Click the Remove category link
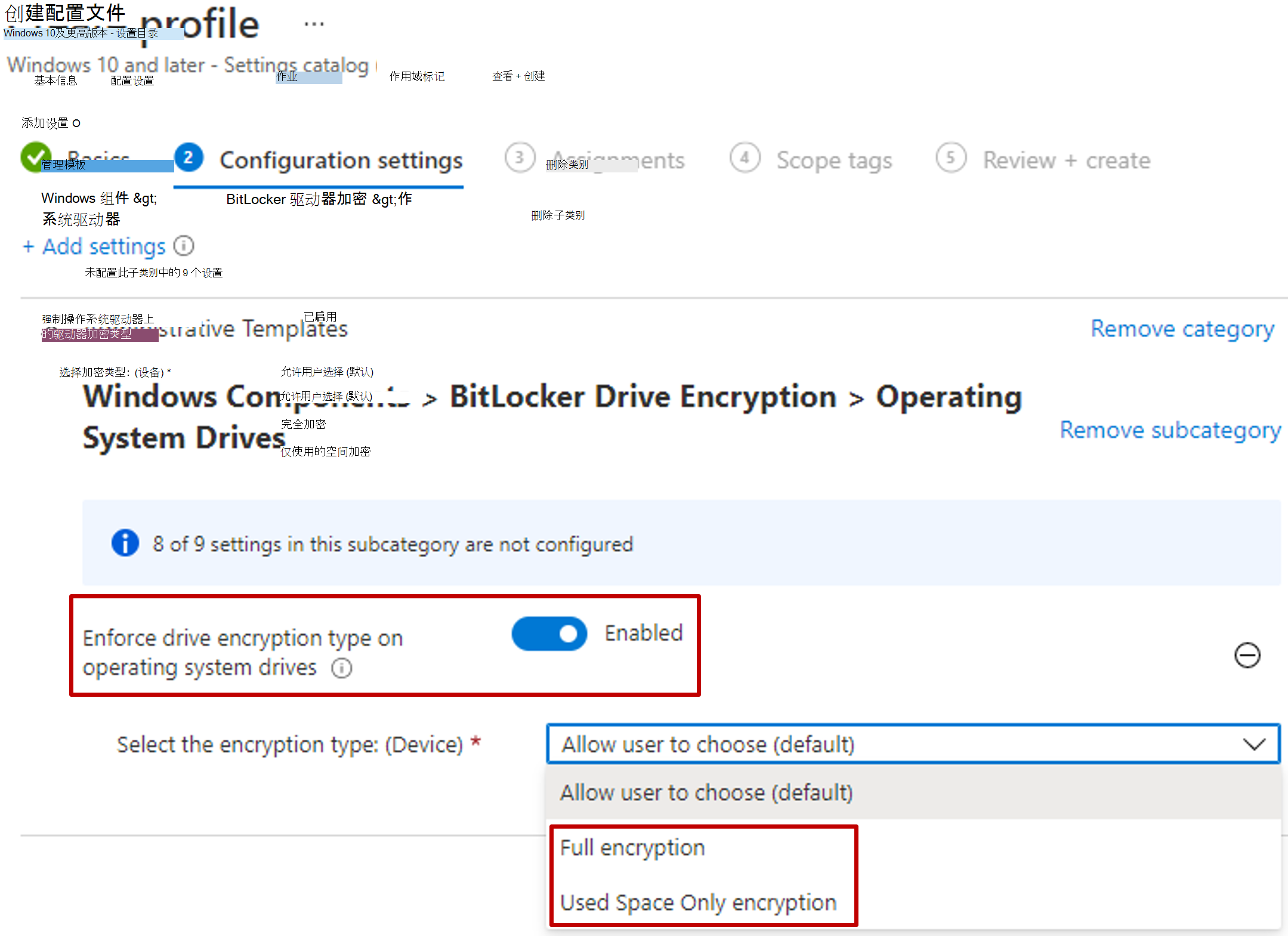This screenshot has width=1288, height=936. coord(1182,329)
